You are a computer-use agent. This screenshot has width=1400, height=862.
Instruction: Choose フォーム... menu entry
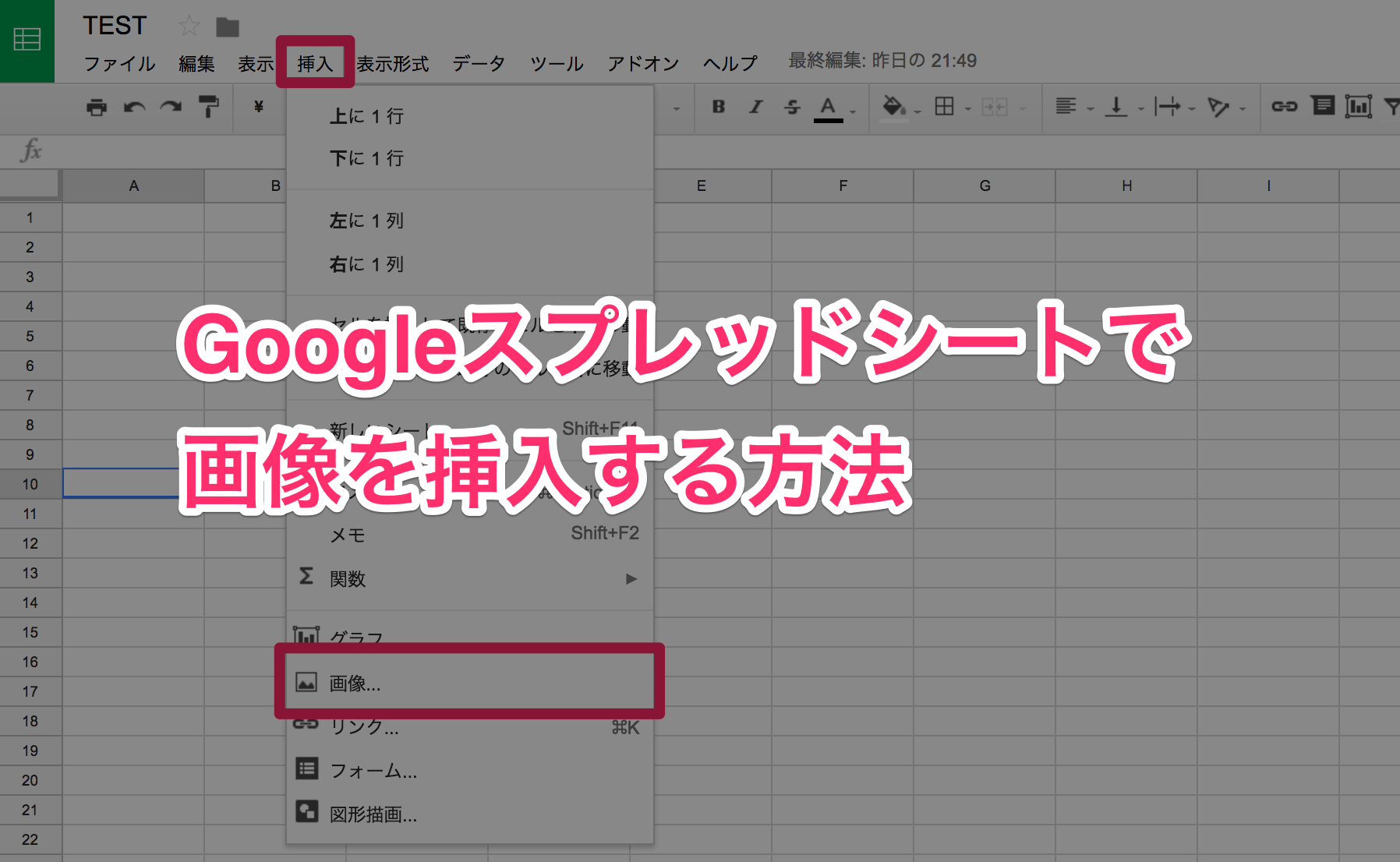click(x=470, y=770)
